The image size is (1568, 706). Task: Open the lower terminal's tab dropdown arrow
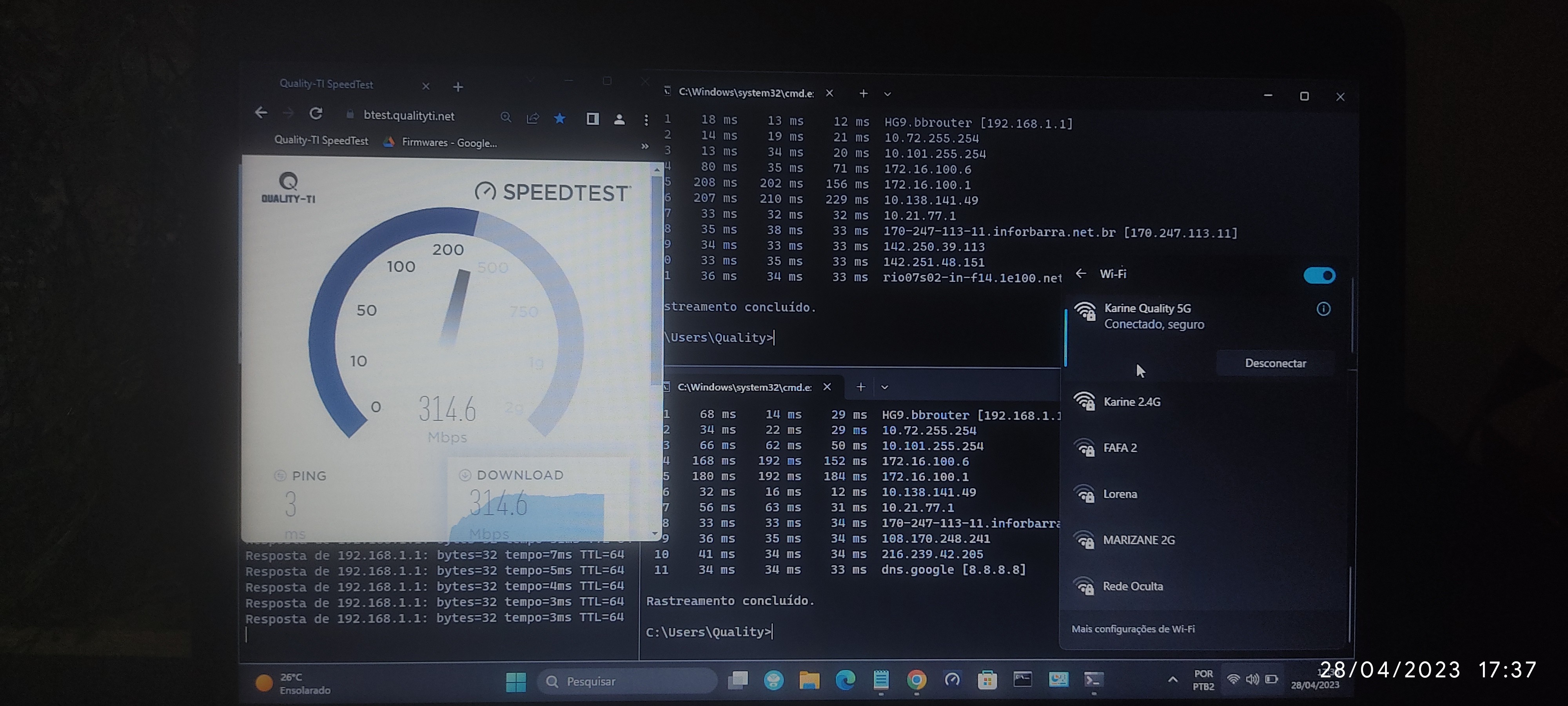pos(884,387)
